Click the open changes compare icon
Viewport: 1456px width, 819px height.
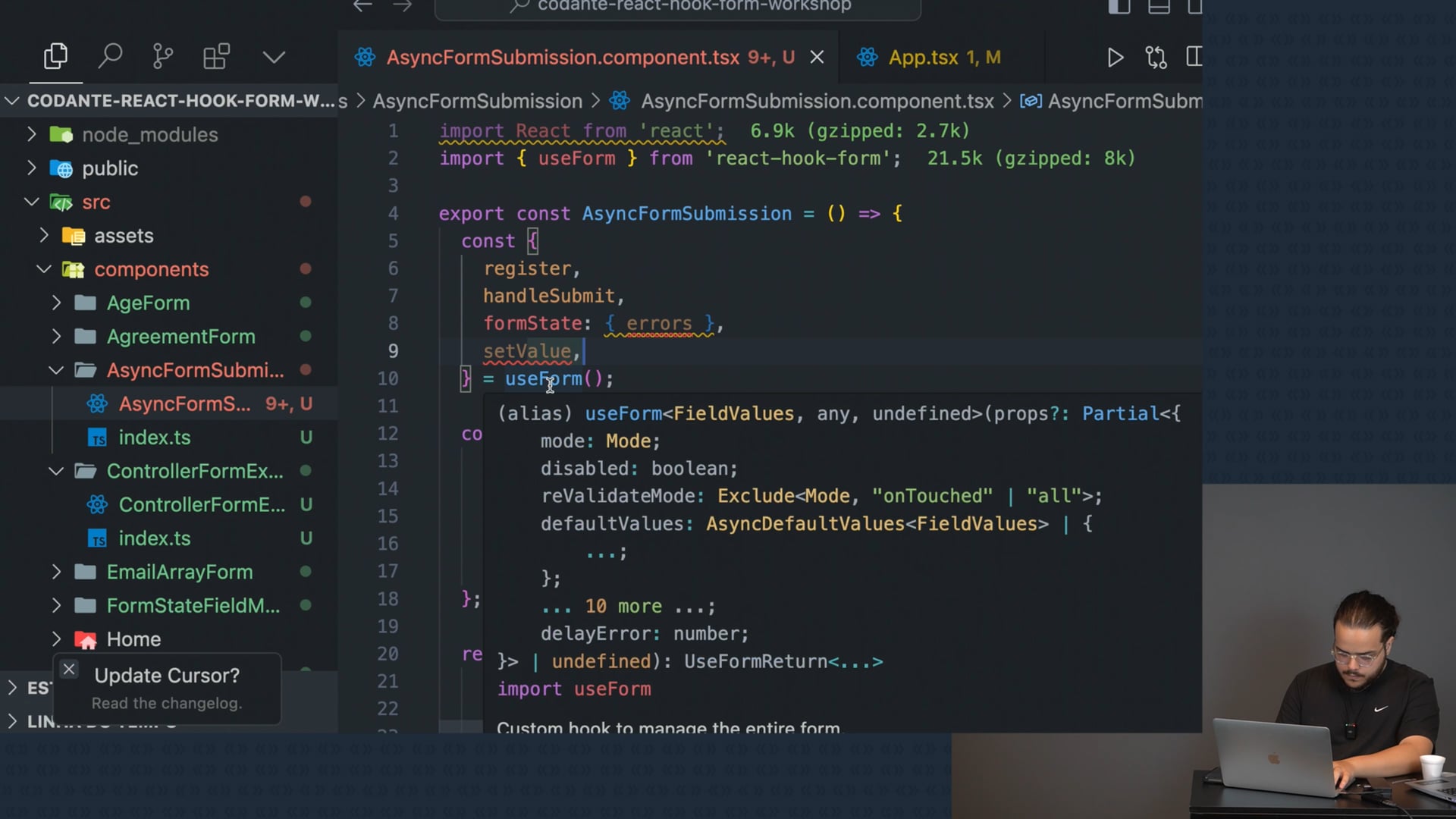pos(1156,58)
